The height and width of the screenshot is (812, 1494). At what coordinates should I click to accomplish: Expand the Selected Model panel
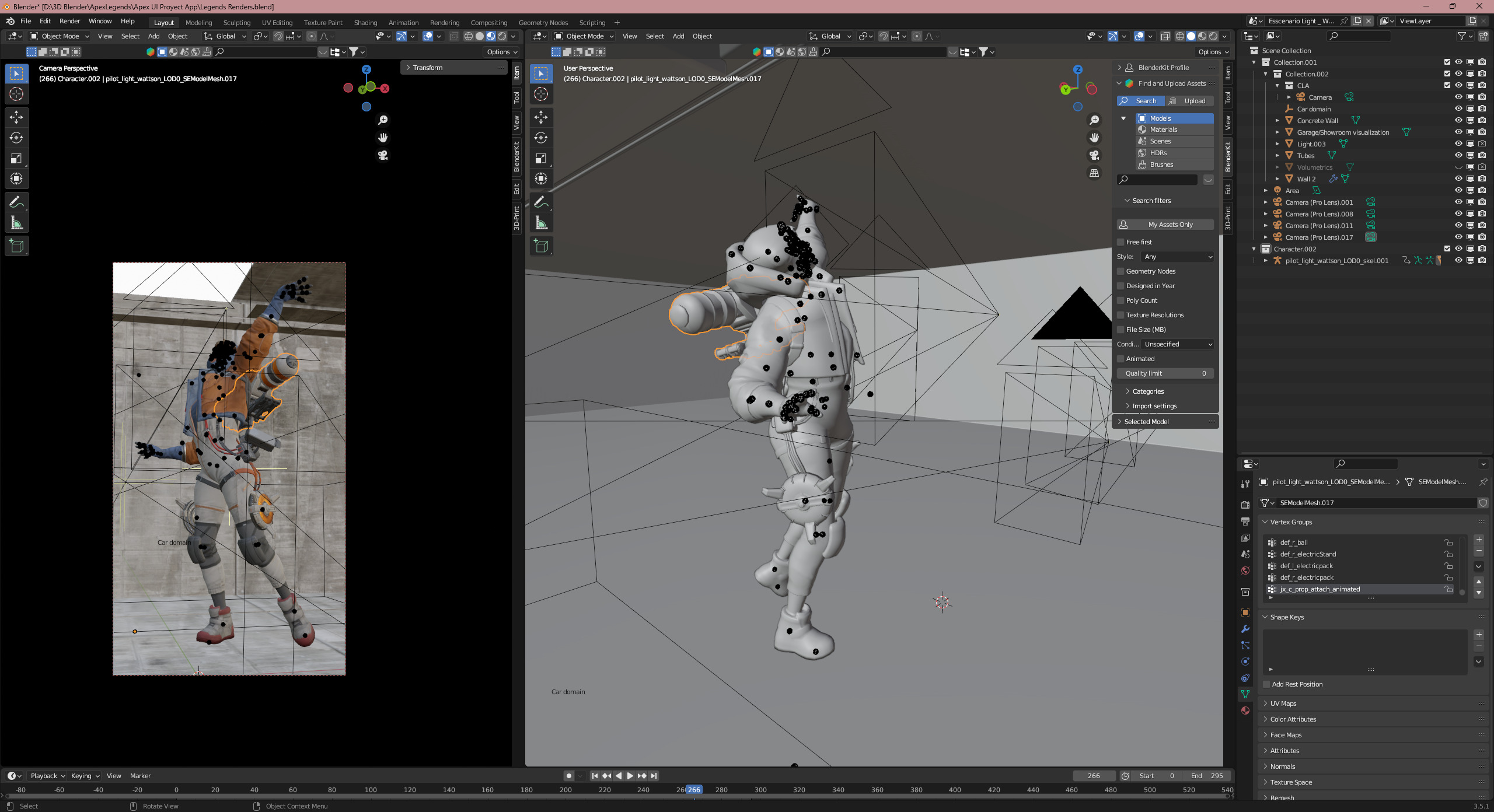[1165, 422]
